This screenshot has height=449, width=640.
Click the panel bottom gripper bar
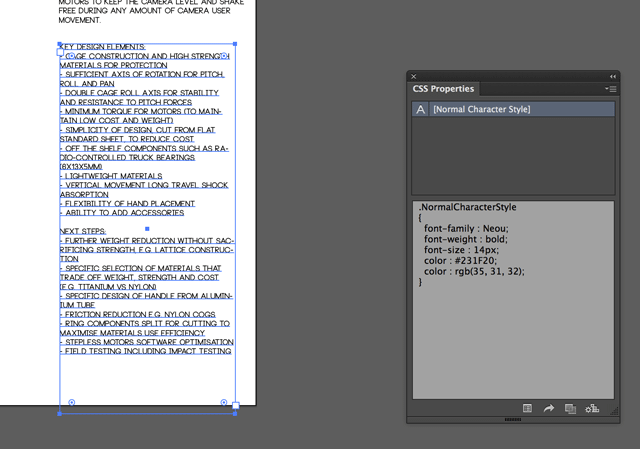513,420
